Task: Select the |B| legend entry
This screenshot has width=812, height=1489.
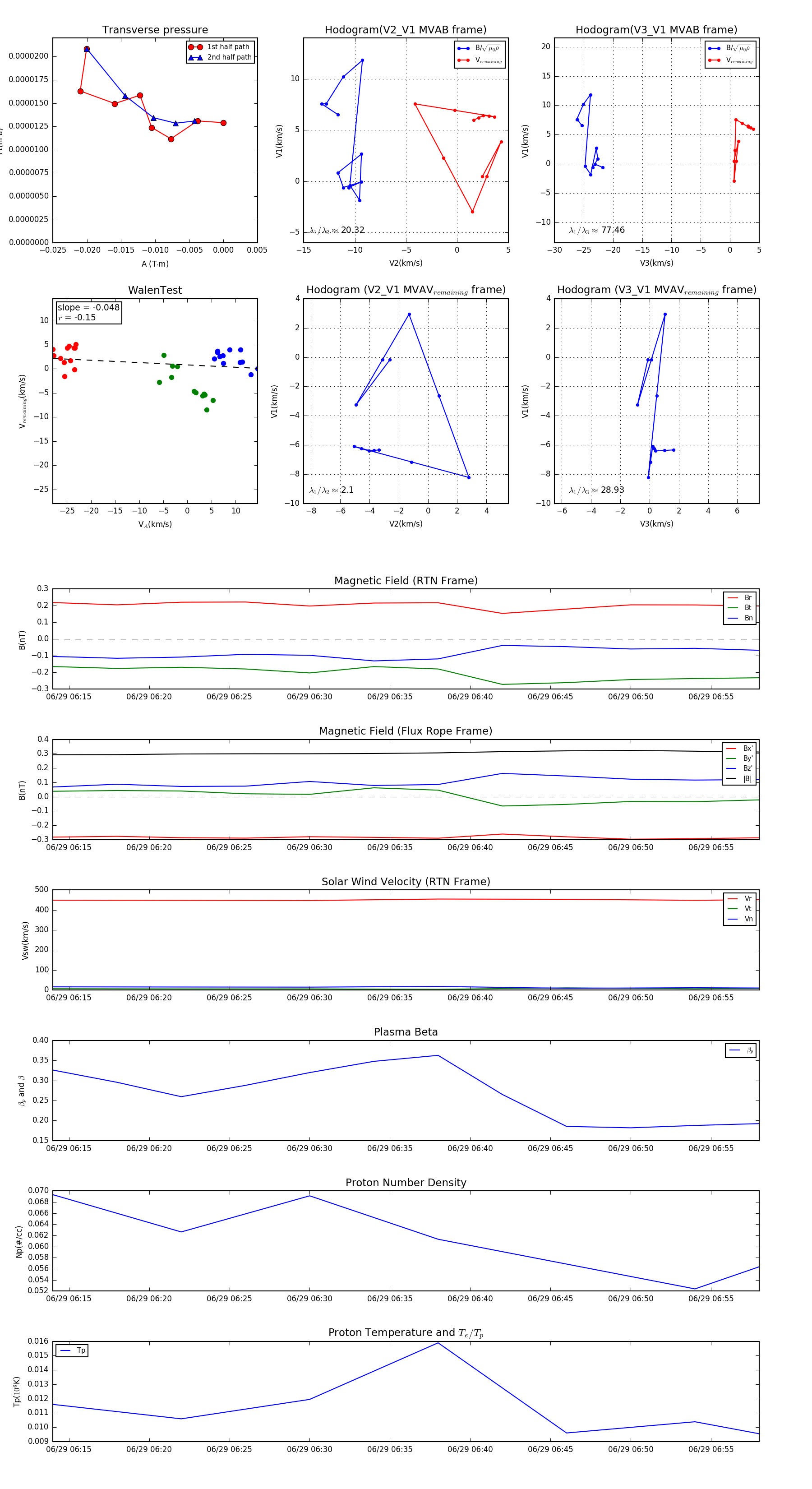Action: click(x=740, y=779)
